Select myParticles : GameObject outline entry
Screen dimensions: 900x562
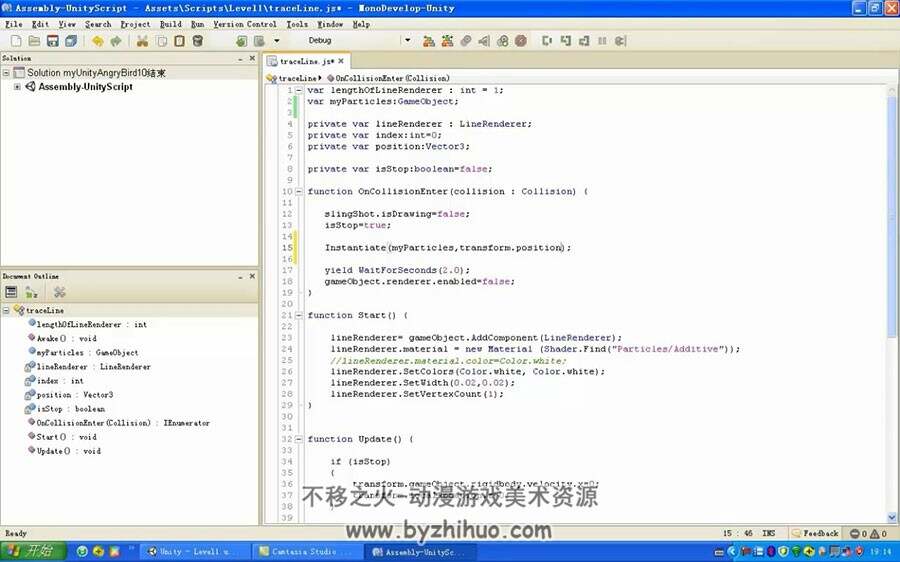83,352
